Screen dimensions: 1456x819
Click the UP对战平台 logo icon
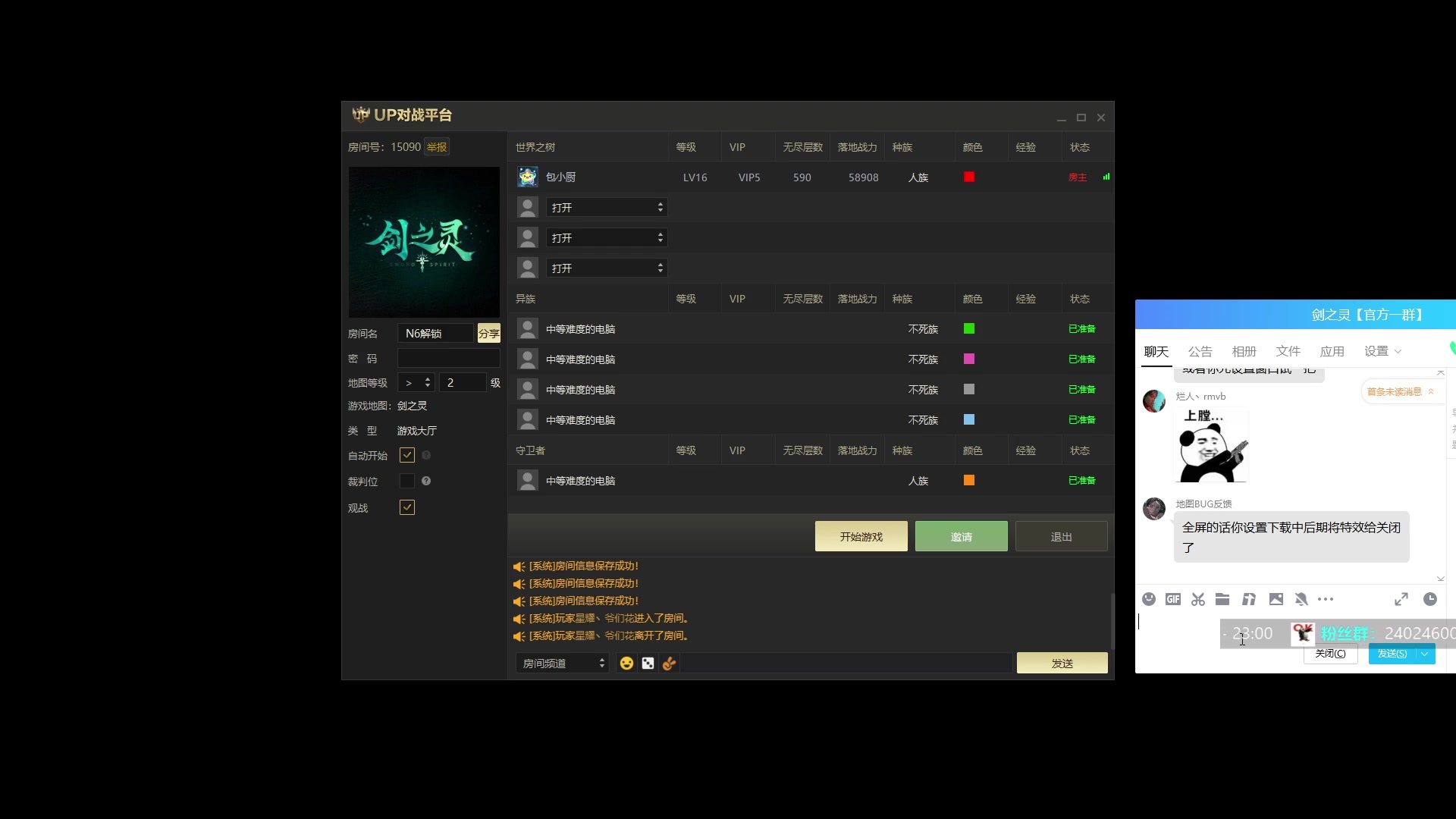(361, 115)
